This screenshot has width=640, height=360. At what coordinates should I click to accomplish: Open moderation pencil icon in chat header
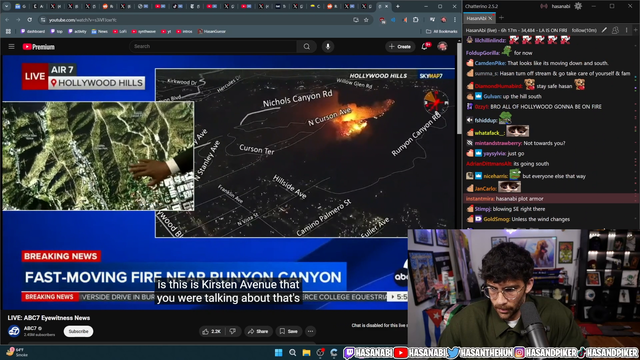tap(604, 30)
